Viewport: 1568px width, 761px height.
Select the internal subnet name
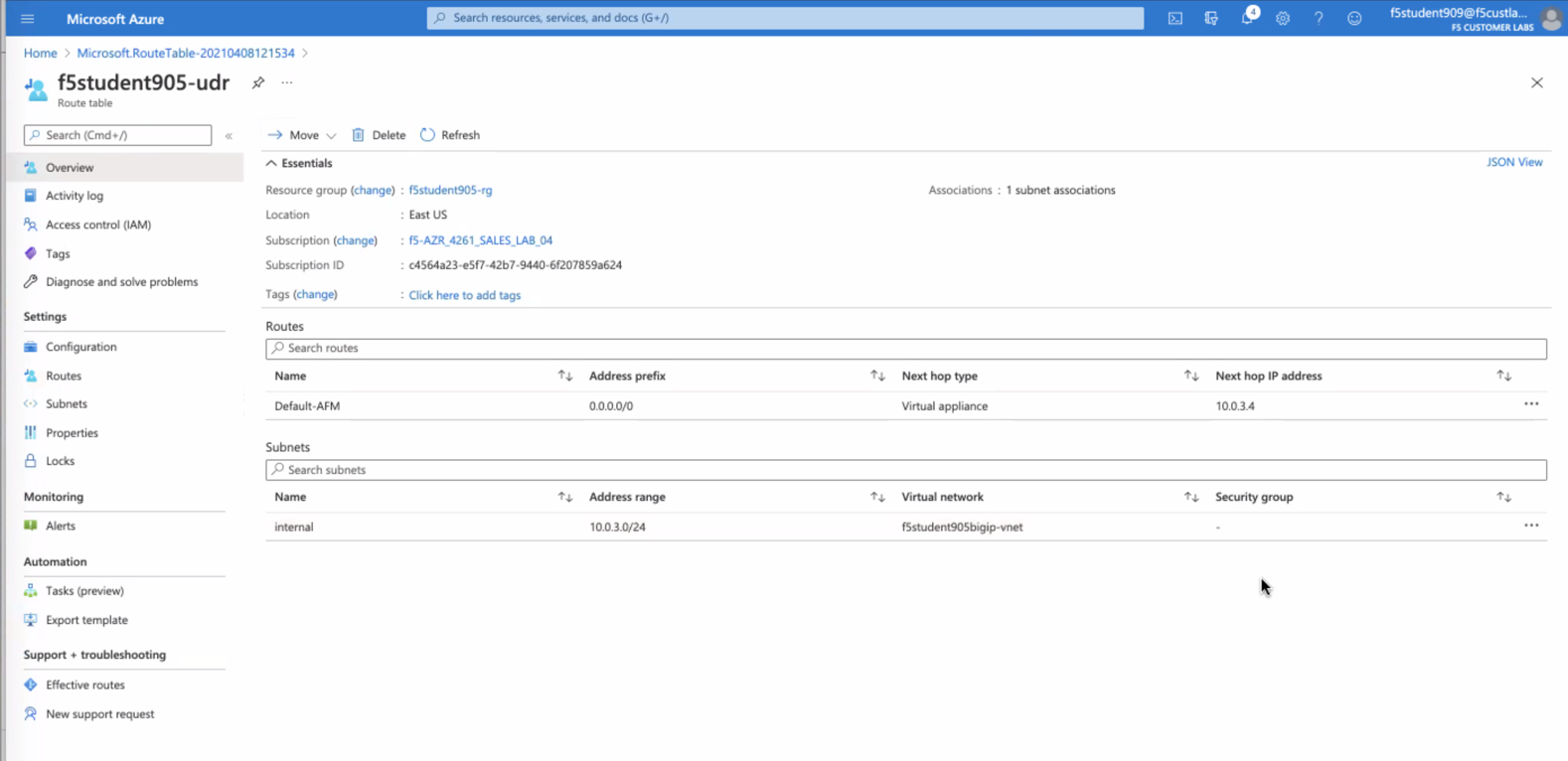click(294, 527)
